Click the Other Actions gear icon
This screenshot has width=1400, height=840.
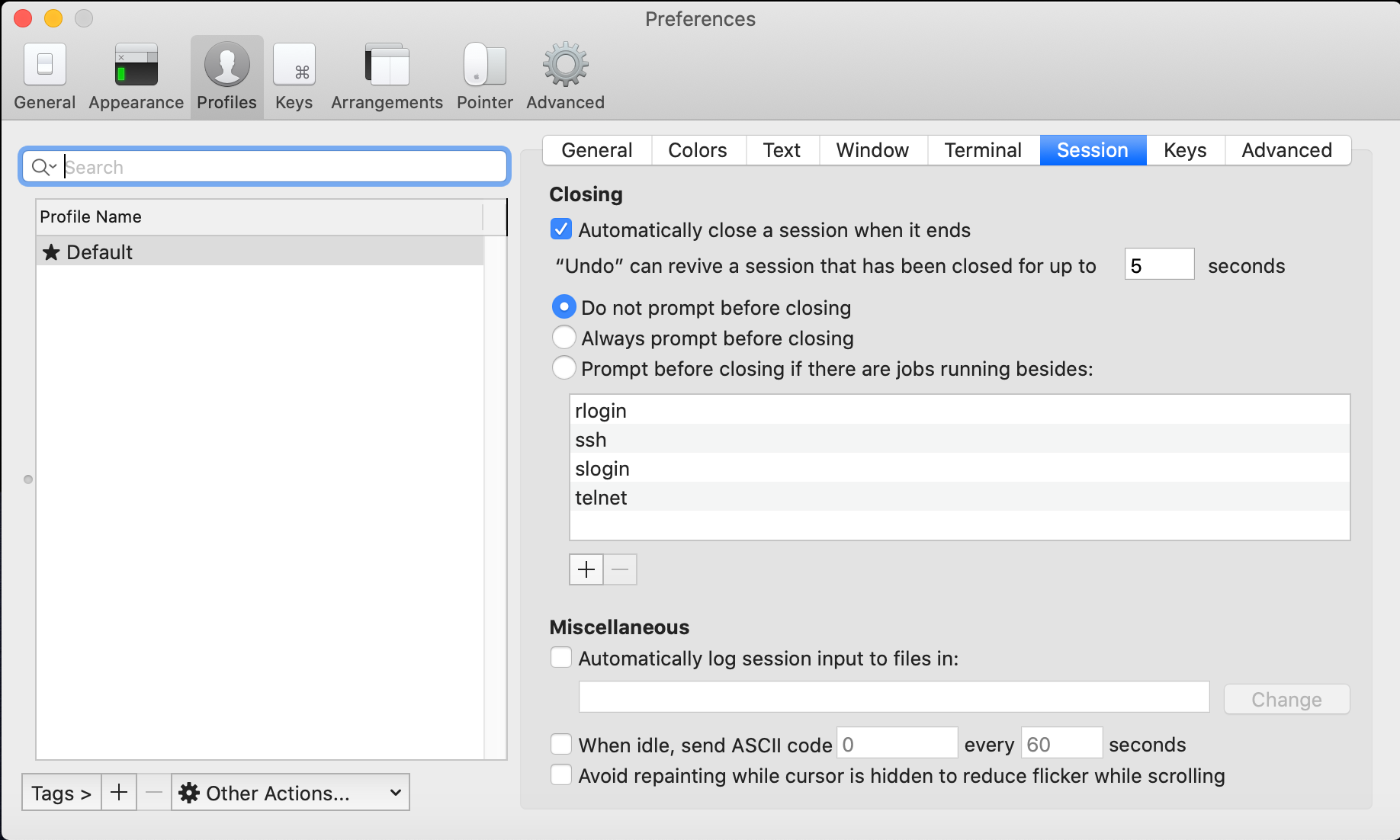(x=190, y=792)
